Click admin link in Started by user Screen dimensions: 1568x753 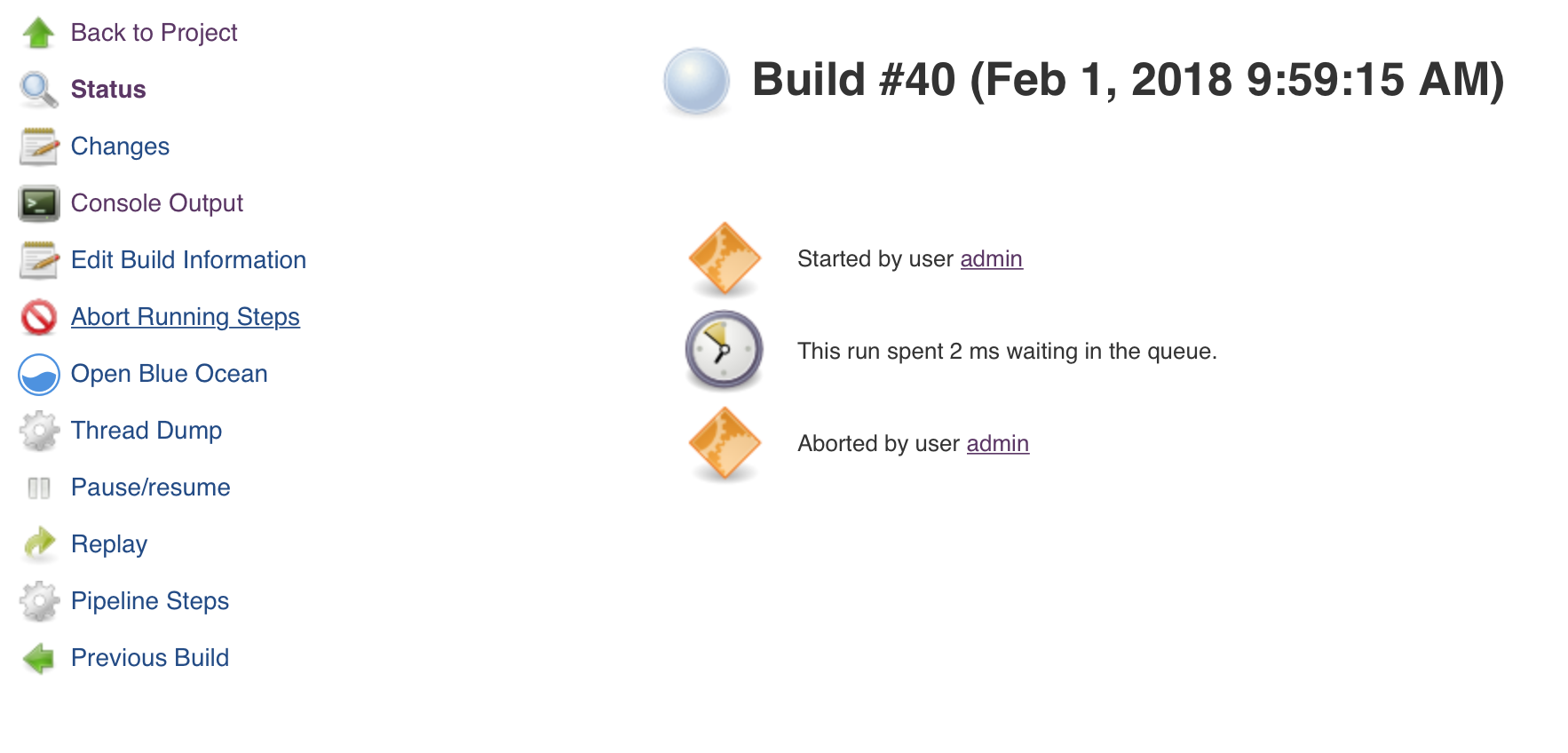click(991, 258)
